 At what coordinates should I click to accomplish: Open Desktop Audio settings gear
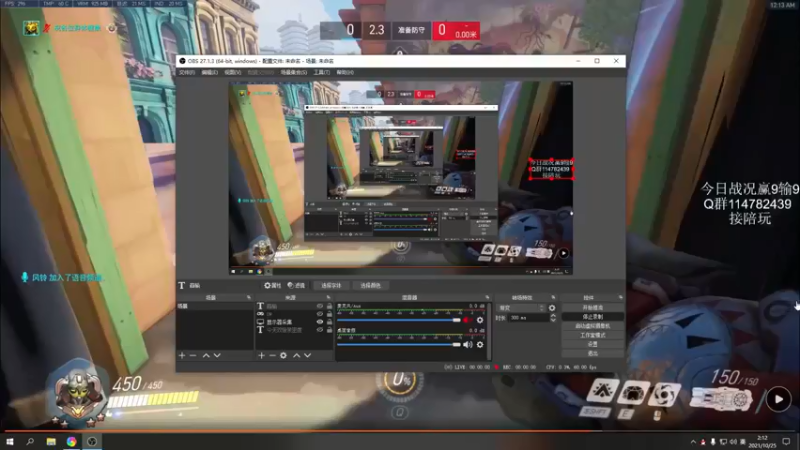480,344
